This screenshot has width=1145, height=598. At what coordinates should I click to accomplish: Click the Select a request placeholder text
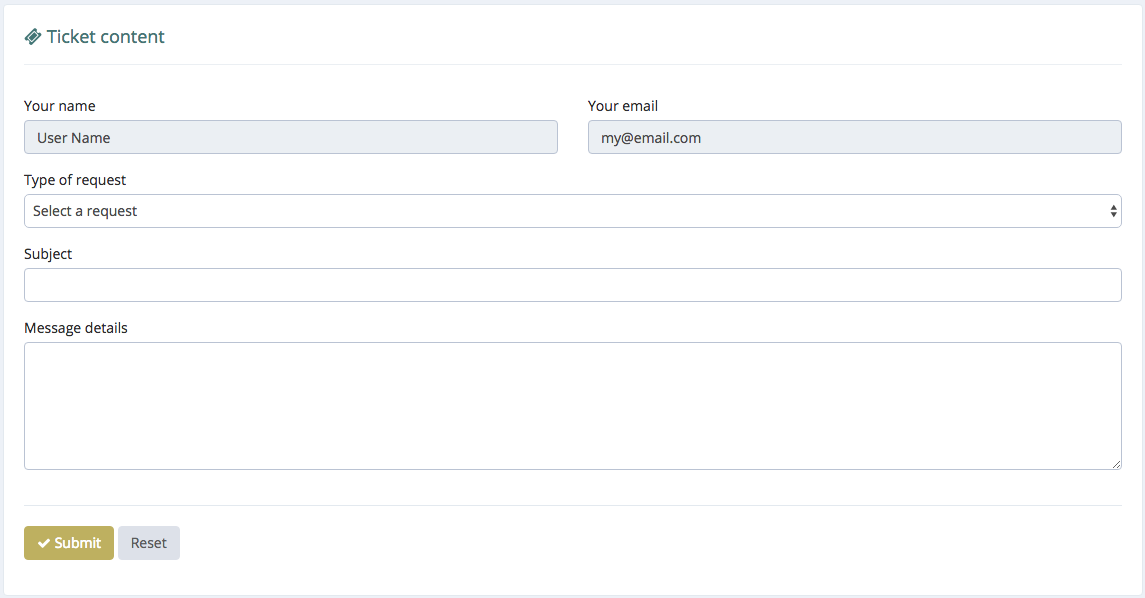(85, 211)
